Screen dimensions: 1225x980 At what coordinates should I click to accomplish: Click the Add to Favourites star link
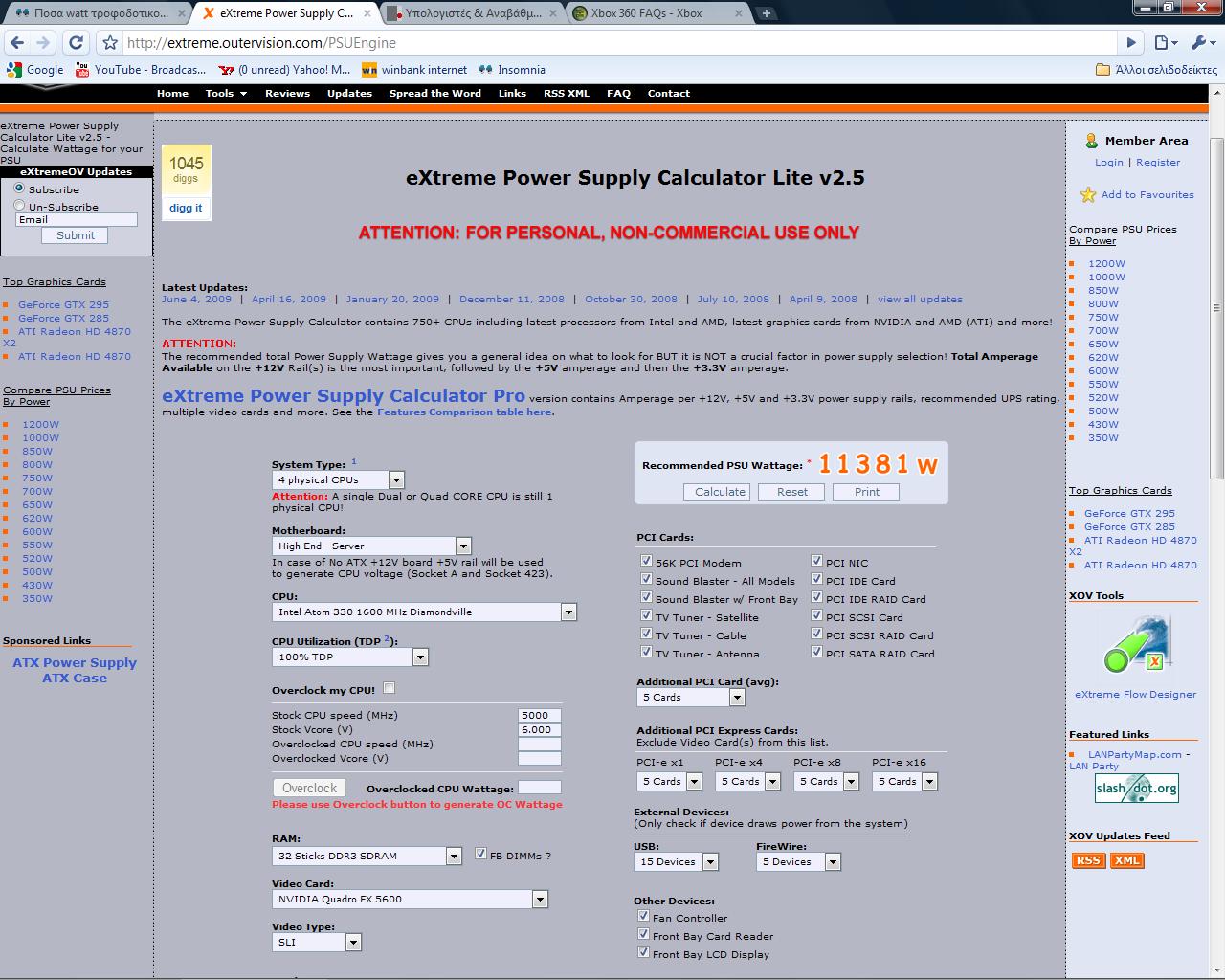point(1137,194)
